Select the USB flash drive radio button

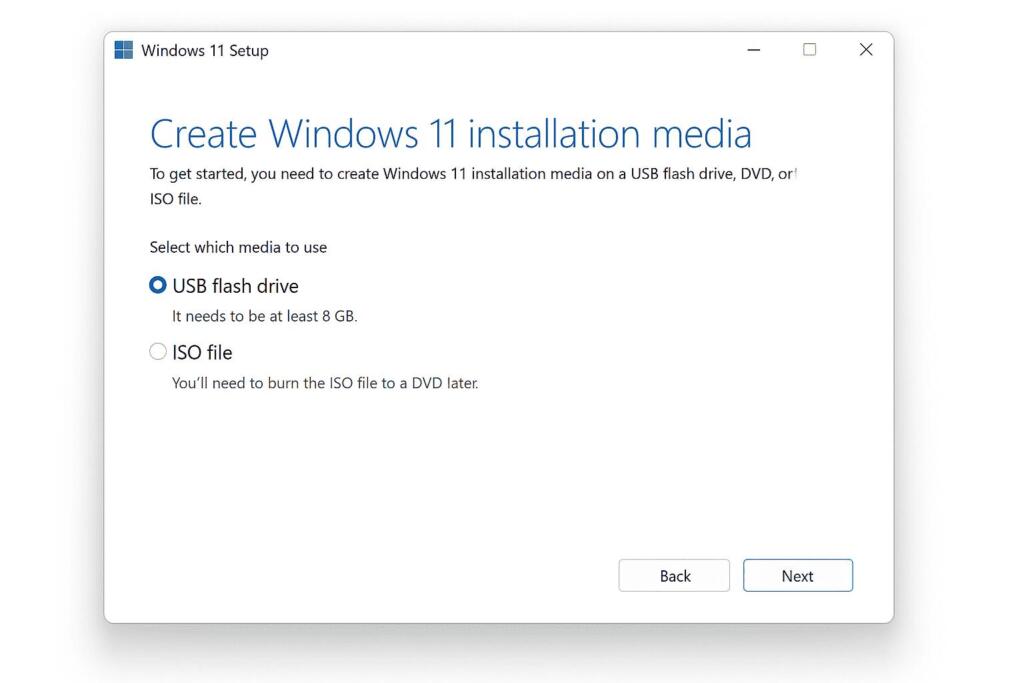157,285
